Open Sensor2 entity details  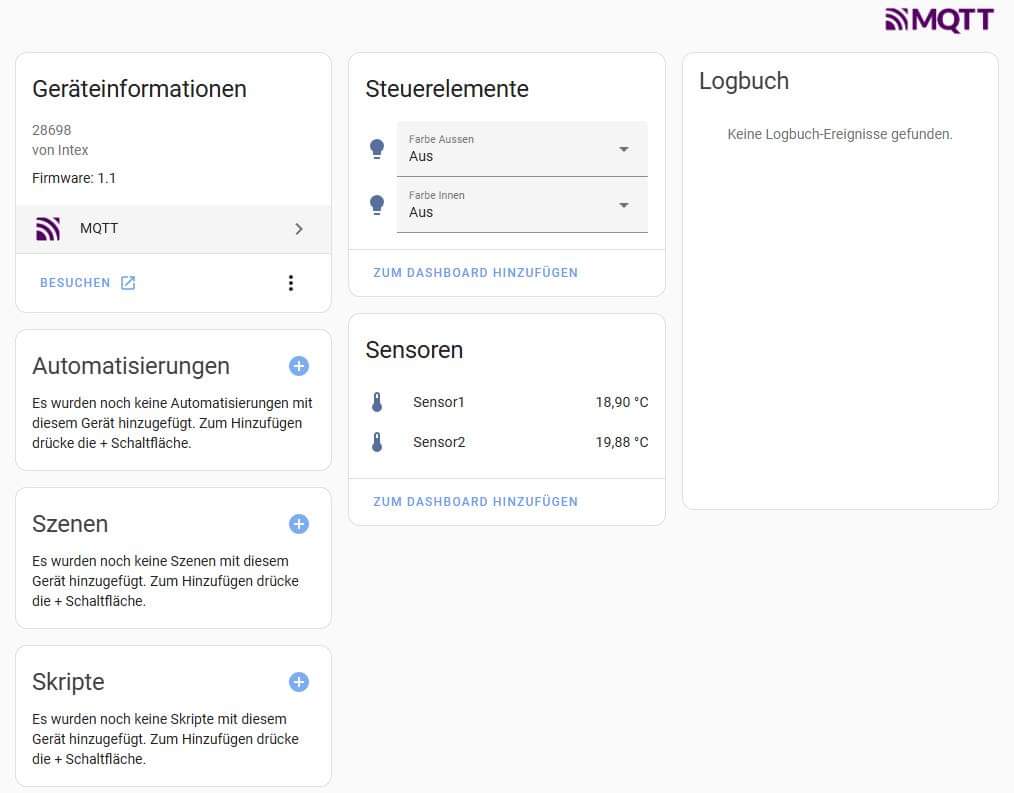(439, 442)
